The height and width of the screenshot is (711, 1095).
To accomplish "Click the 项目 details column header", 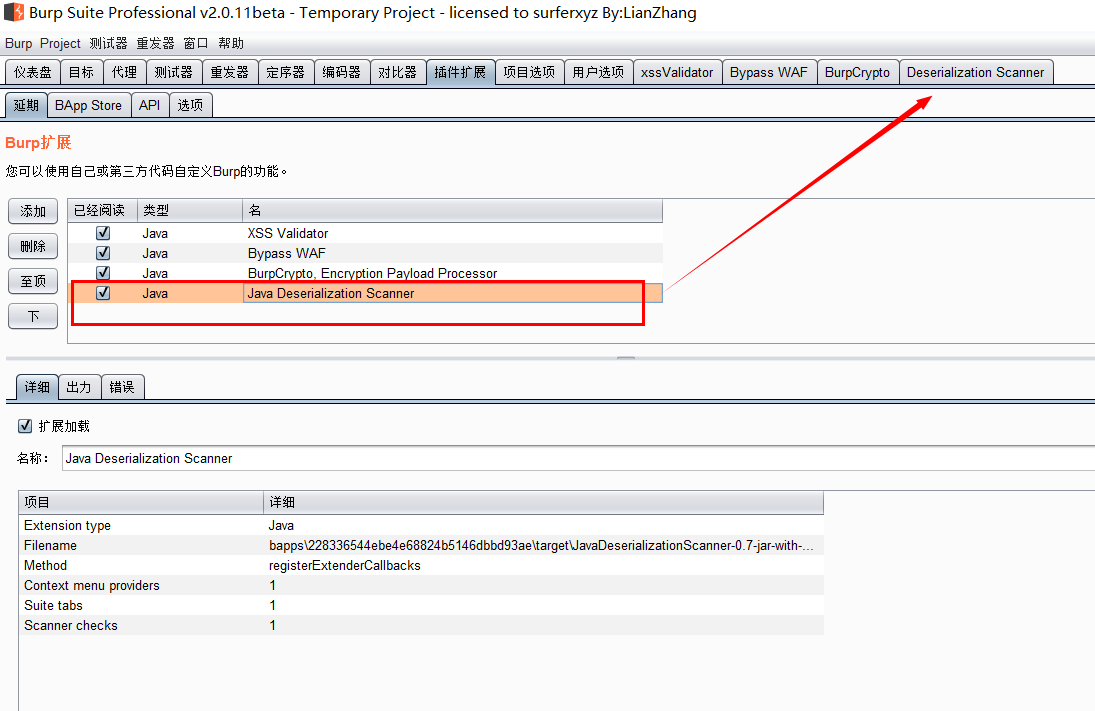I will (141, 502).
